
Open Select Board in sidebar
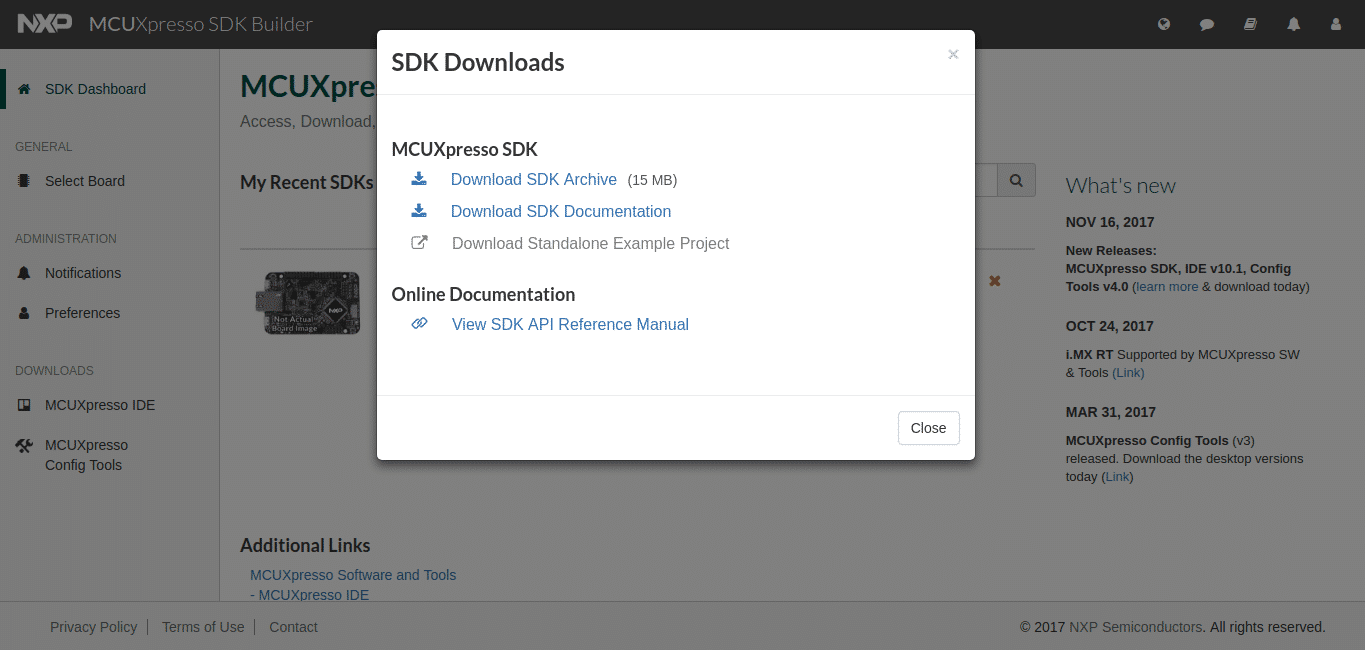tap(84, 181)
